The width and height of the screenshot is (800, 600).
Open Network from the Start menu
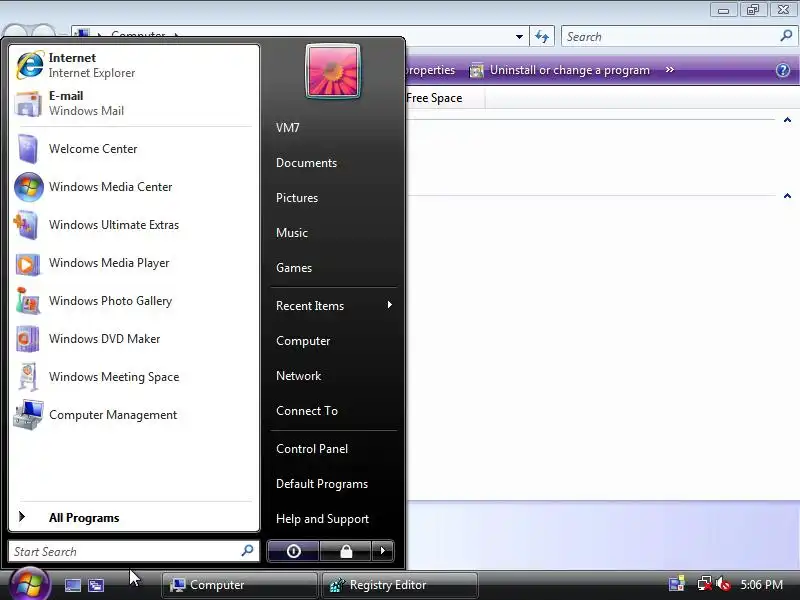tap(333, 376)
